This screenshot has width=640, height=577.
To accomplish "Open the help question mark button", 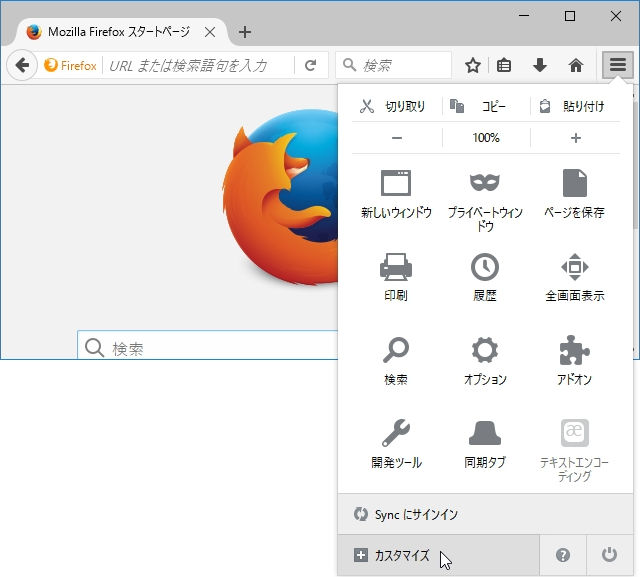I will tap(563, 555).
